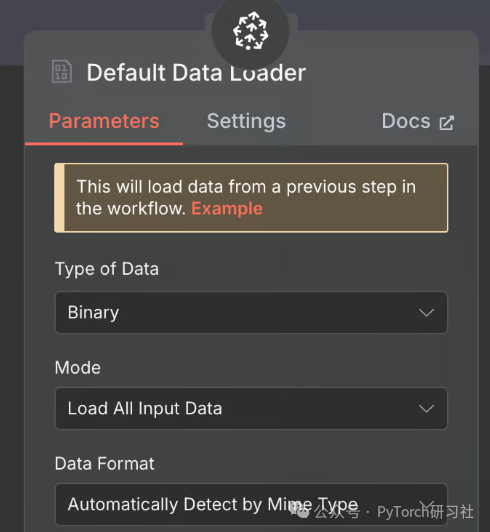Viewport: 490px width, 532px height.
Task: Open the Type of Data dropdown
Action: [x=251, y=312]
